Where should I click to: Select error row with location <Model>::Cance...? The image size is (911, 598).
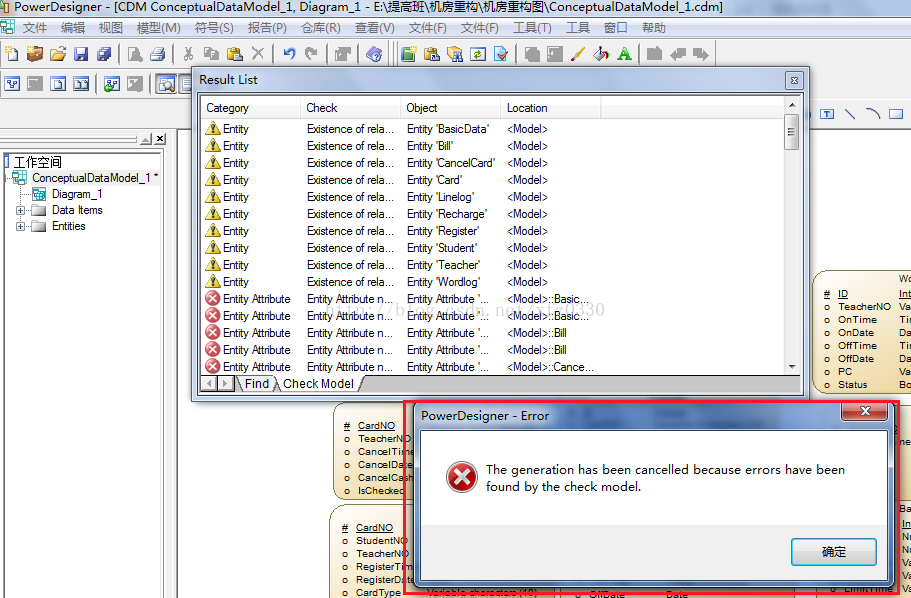coord(492,367)
